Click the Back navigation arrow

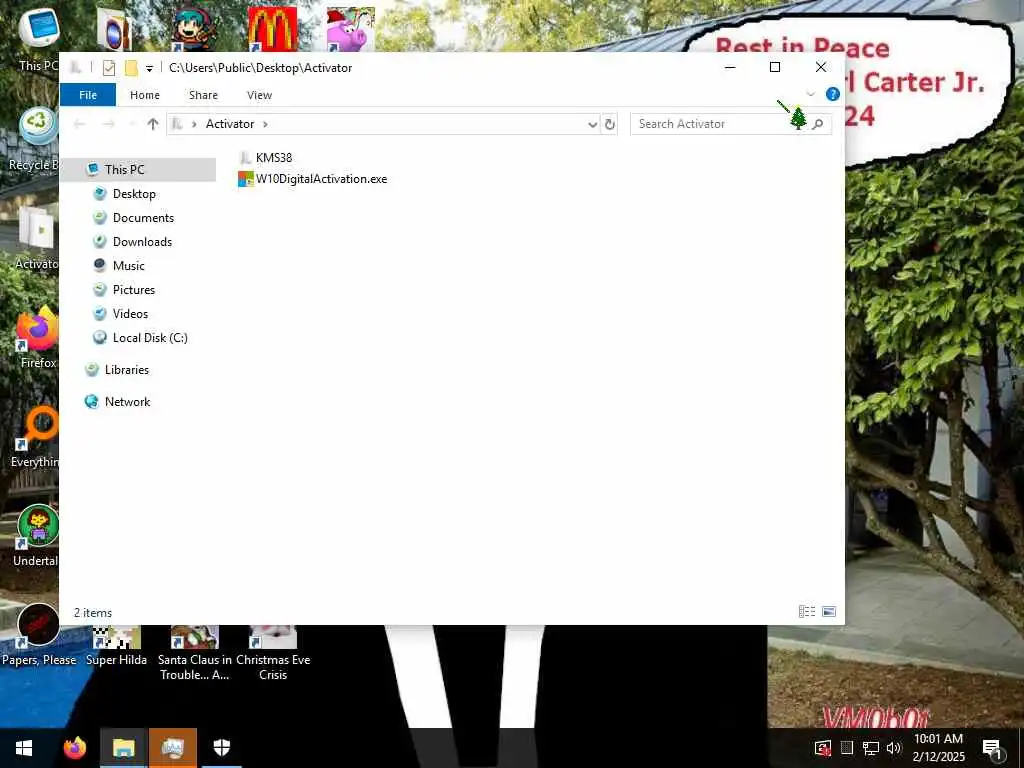point(80,124)
